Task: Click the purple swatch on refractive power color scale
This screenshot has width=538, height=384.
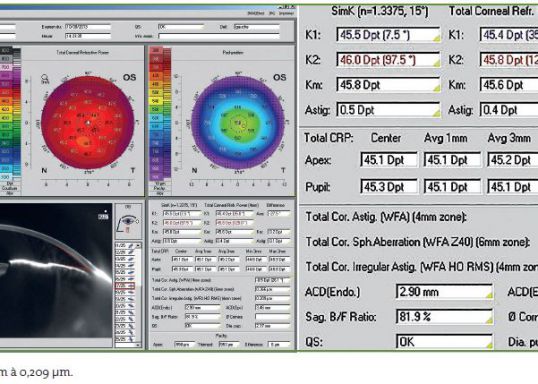Action: tap(6, 75)
